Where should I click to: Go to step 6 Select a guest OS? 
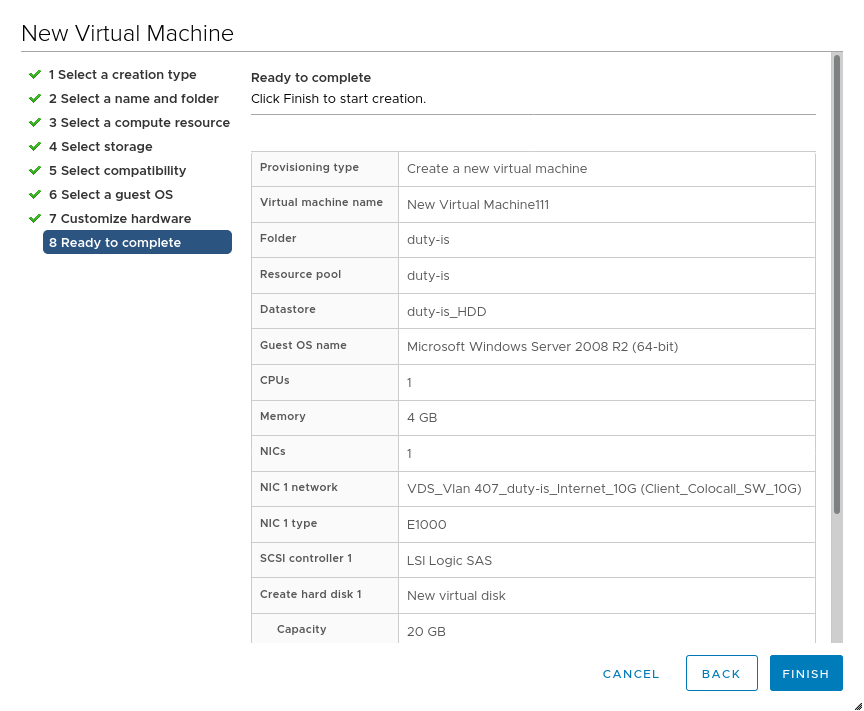pyautogui.click(x=110, y=195)
